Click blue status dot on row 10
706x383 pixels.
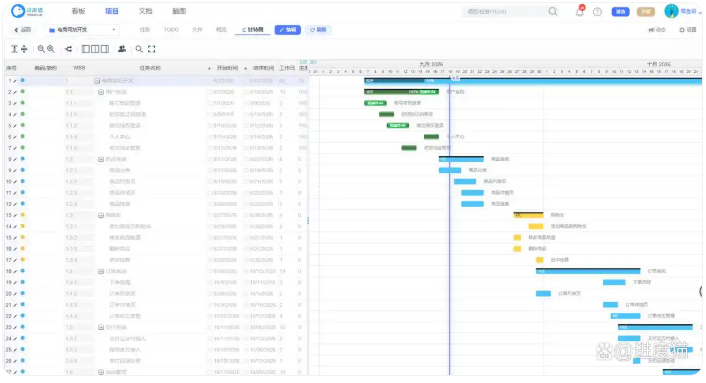(x=23, y=181)
